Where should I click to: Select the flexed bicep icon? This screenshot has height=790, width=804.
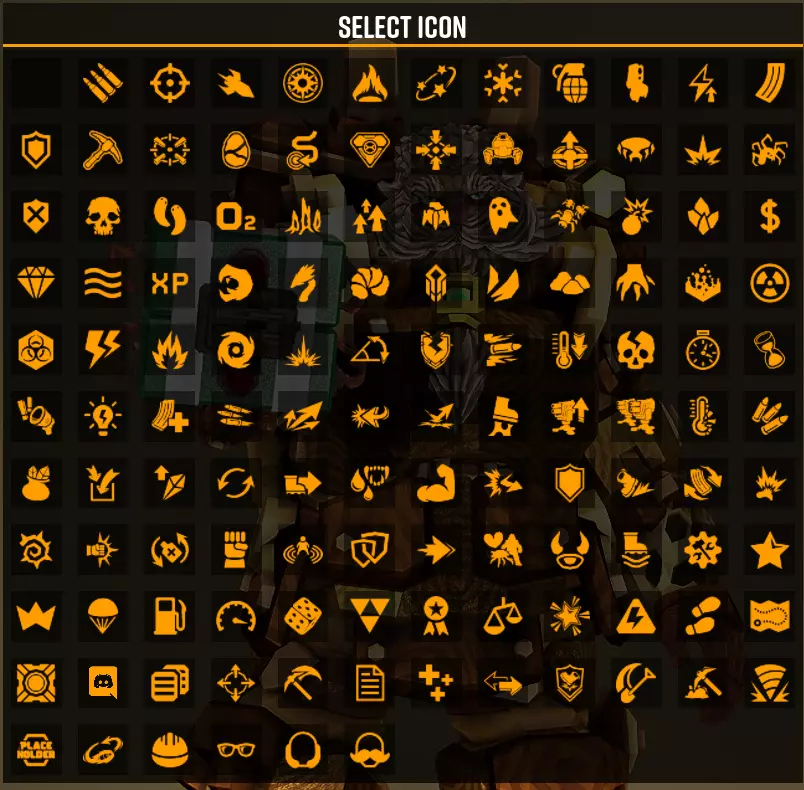tap(436, 483)
